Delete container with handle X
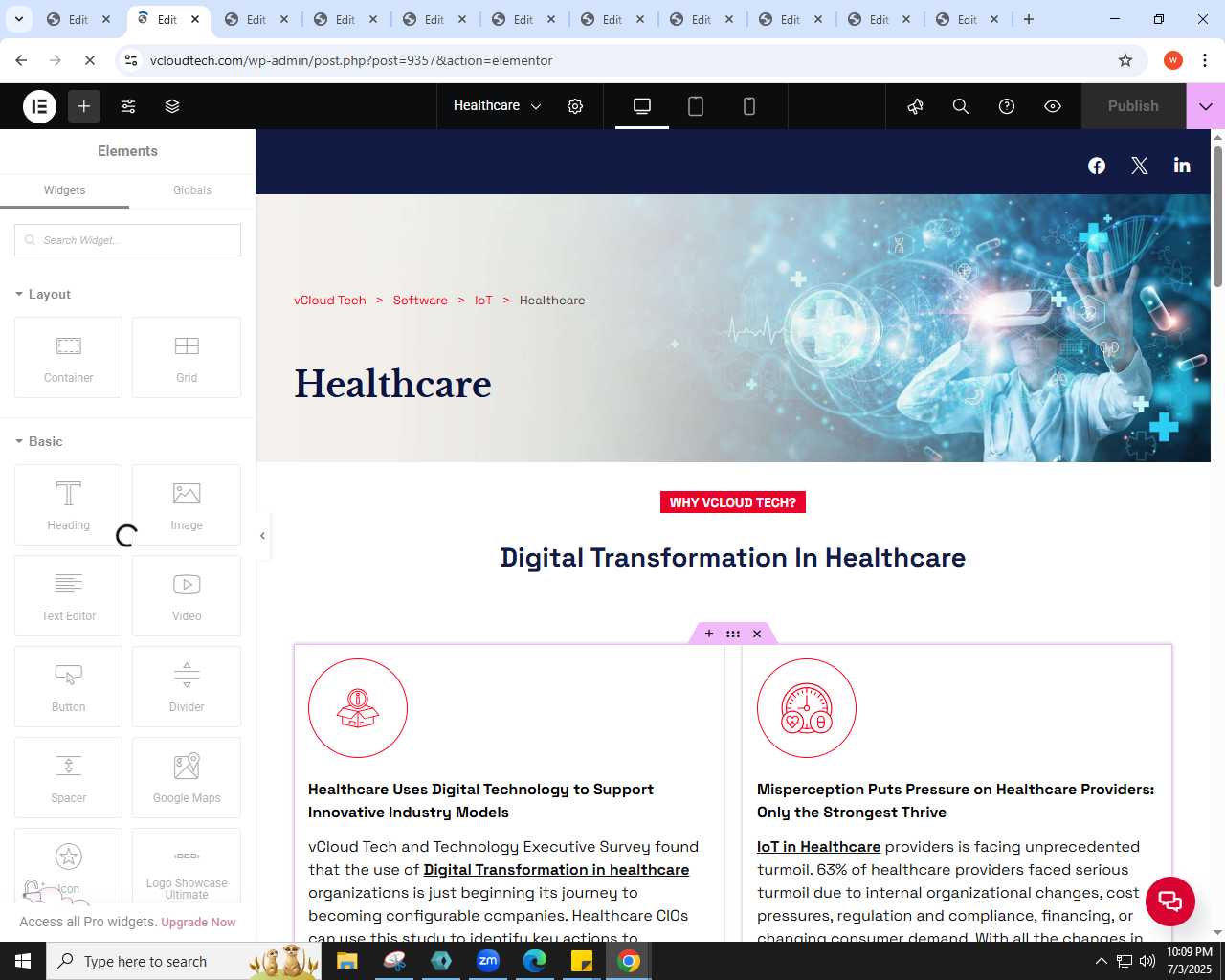Viewport: 1225px width, 980px height. (x=757, y=634)
